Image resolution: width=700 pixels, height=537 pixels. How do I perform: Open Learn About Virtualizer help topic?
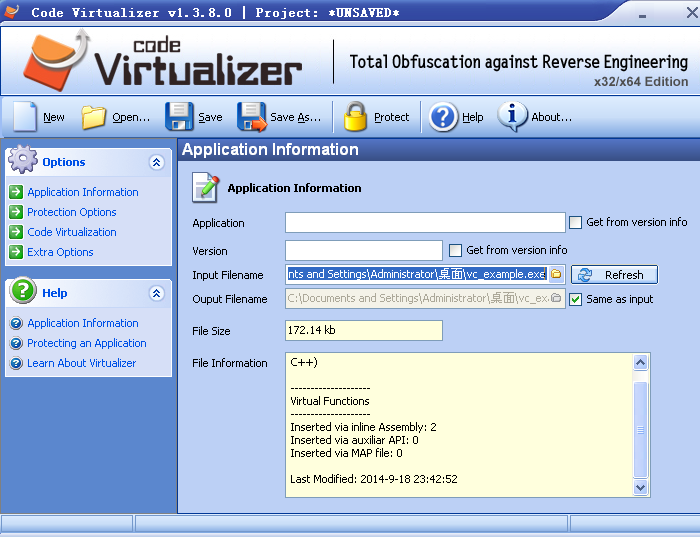point(82,363)
